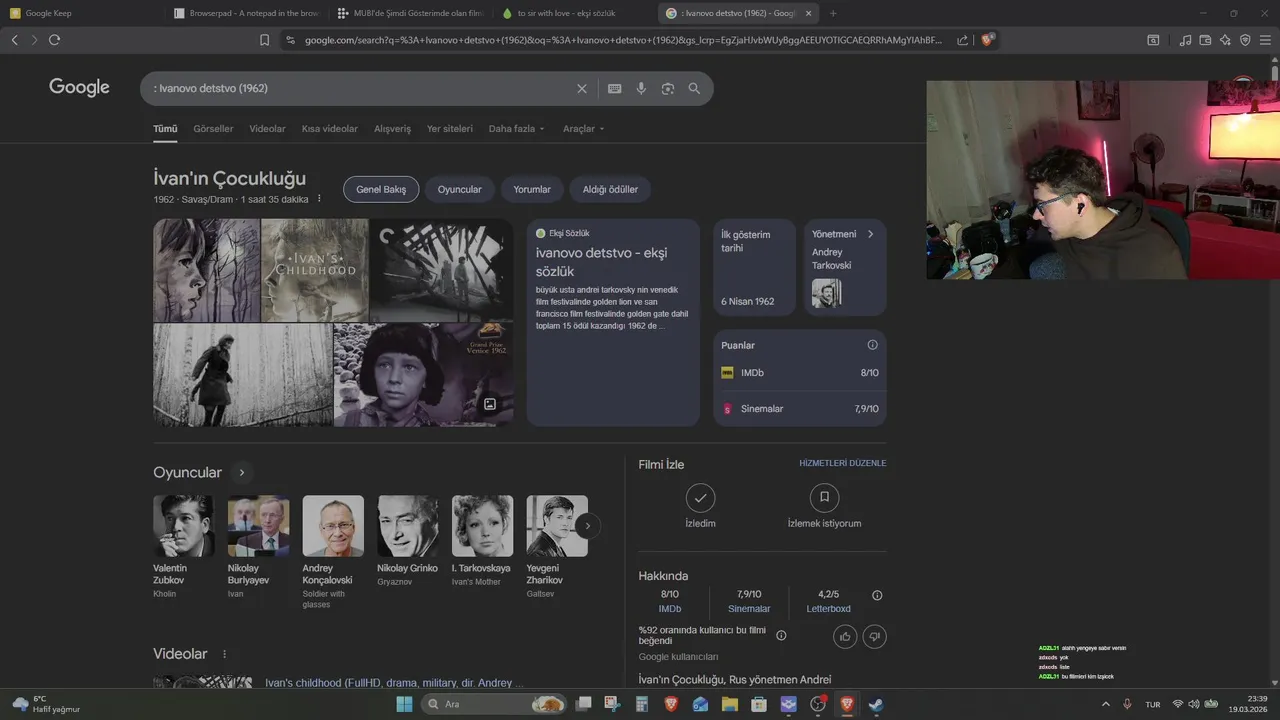Expand the Araçlar dropdown
This screenshot has width=1280, height=720.
coord(583,129)
